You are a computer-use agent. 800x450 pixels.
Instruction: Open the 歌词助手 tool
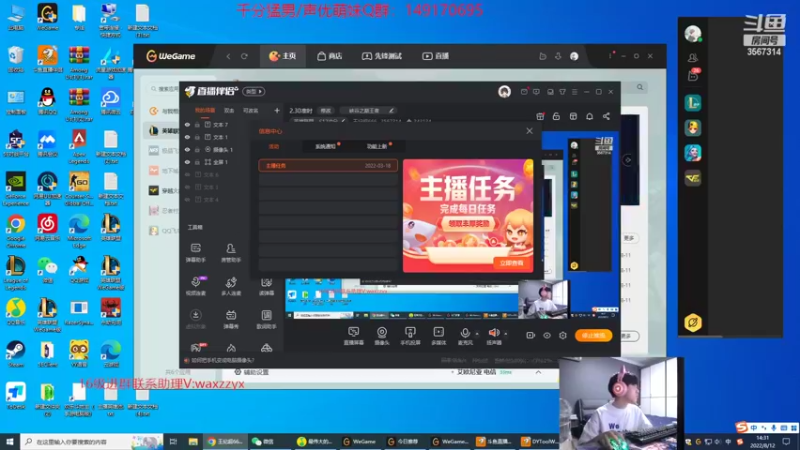click(266, 319)
